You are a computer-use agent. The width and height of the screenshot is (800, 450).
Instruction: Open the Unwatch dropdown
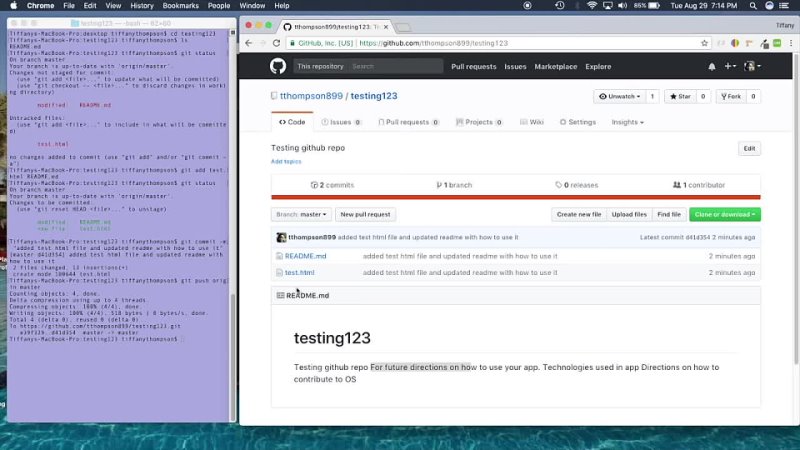[x=619, y=96]
